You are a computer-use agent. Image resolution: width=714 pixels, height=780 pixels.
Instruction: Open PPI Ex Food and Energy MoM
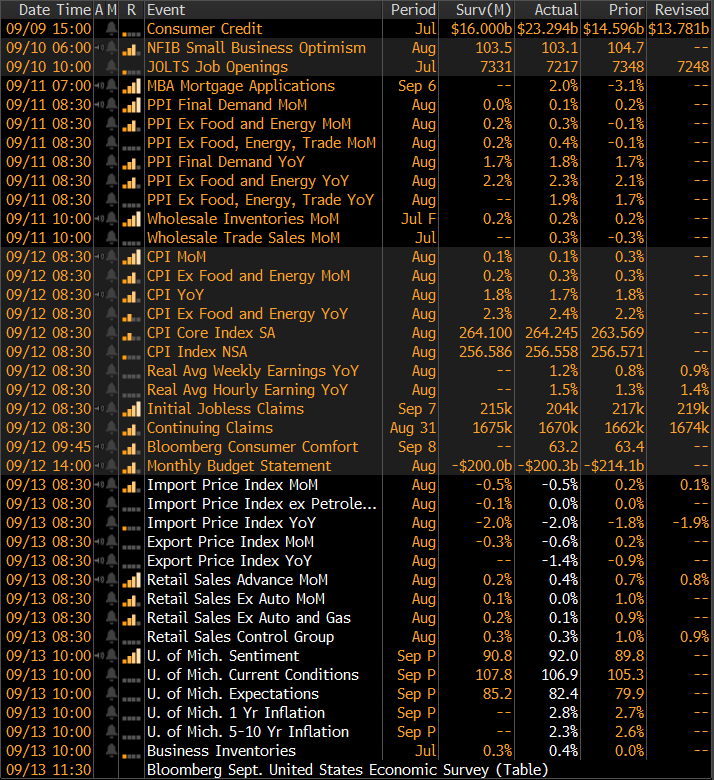[249, 124]
